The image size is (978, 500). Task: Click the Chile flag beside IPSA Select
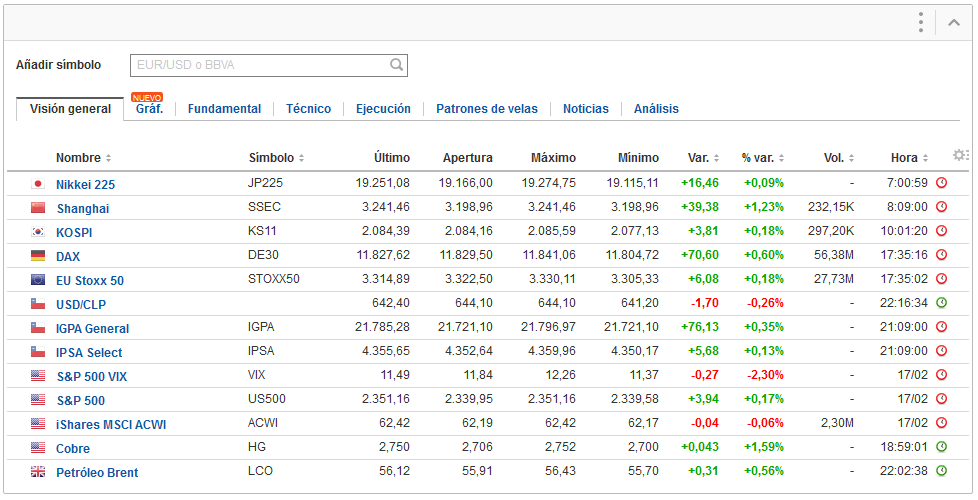click(x=38, y=351)
